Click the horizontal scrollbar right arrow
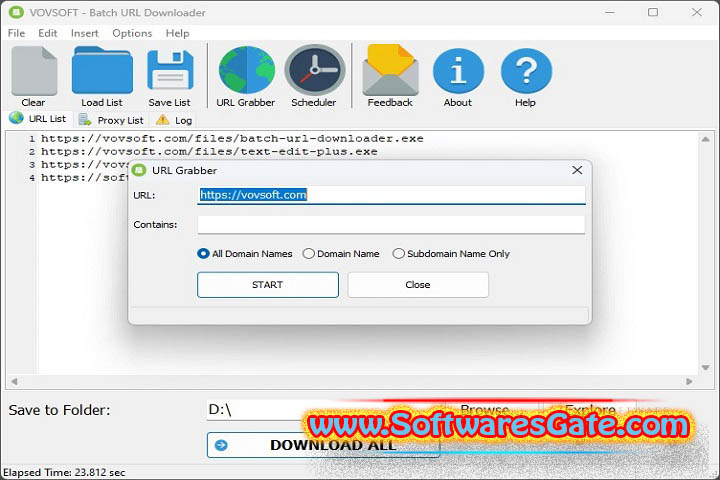The height and width of the screenshot is (480, 720). click(689, 381)
